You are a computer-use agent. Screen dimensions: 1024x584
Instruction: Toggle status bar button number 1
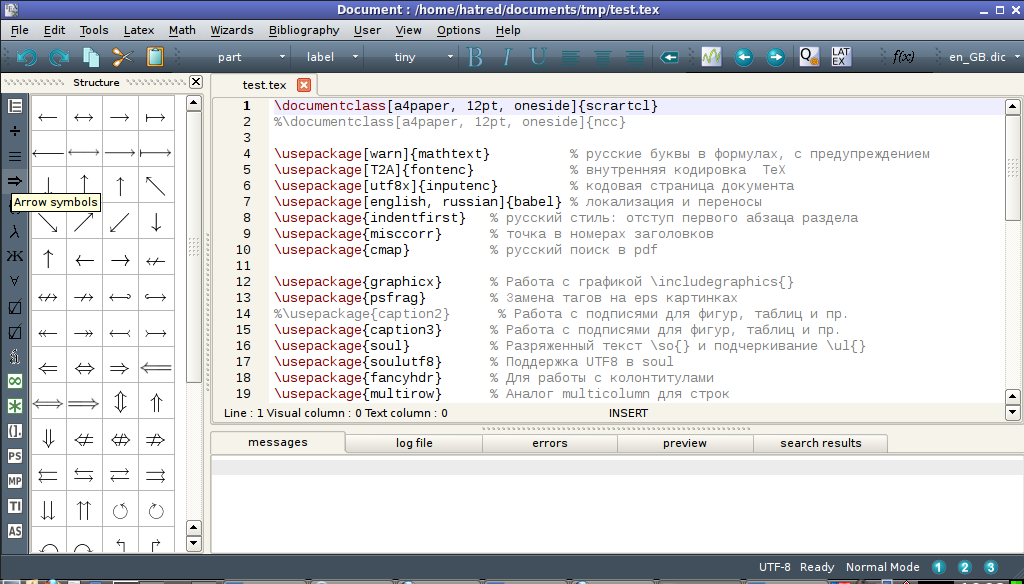(939, 567)
